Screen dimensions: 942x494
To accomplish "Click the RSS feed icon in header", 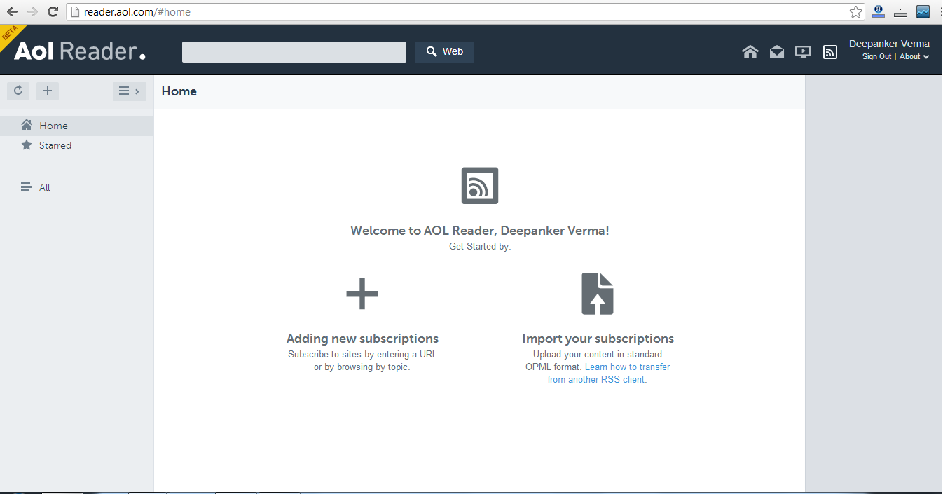I will pos(830,52).
